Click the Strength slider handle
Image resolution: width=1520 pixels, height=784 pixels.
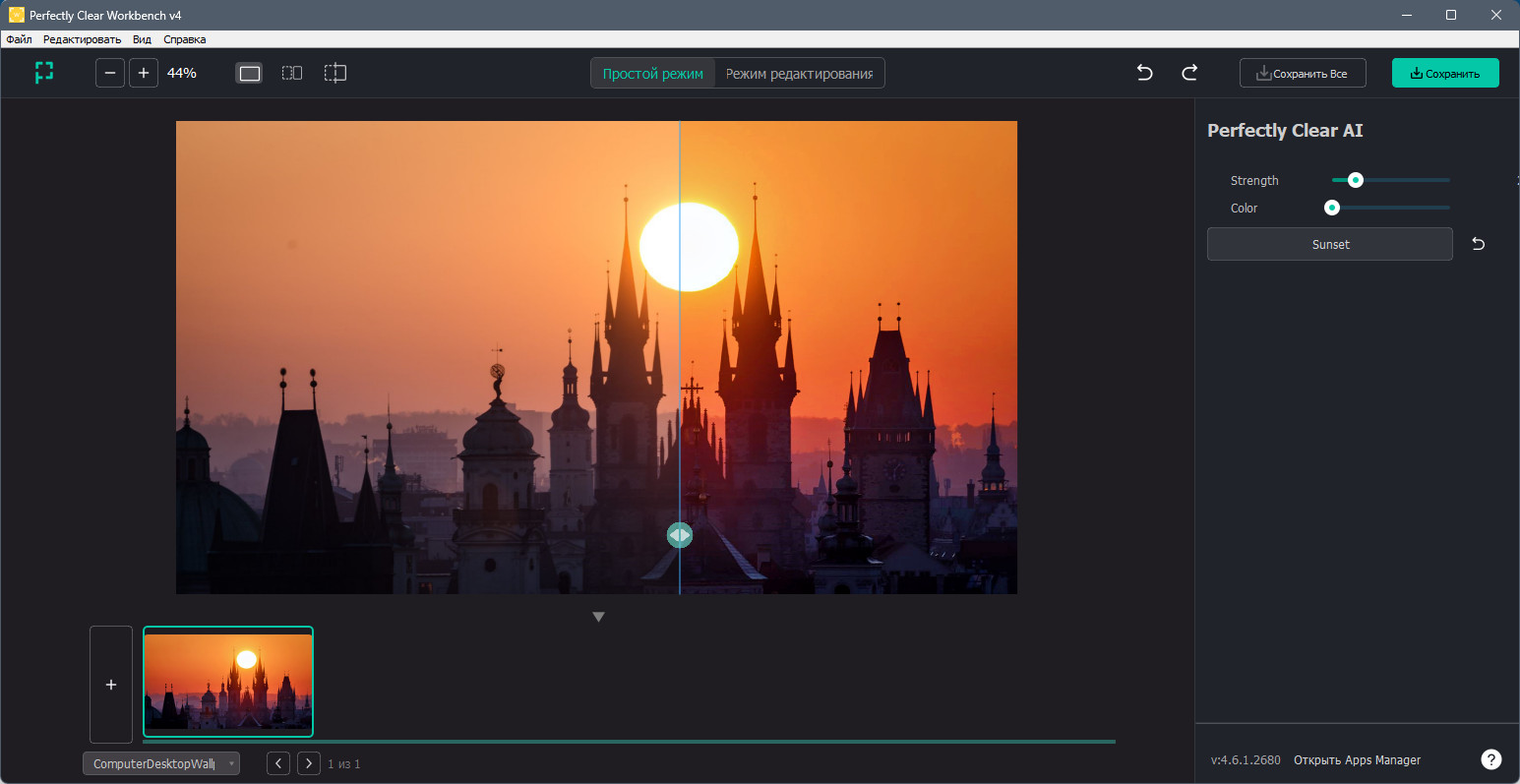[1356, 180]
